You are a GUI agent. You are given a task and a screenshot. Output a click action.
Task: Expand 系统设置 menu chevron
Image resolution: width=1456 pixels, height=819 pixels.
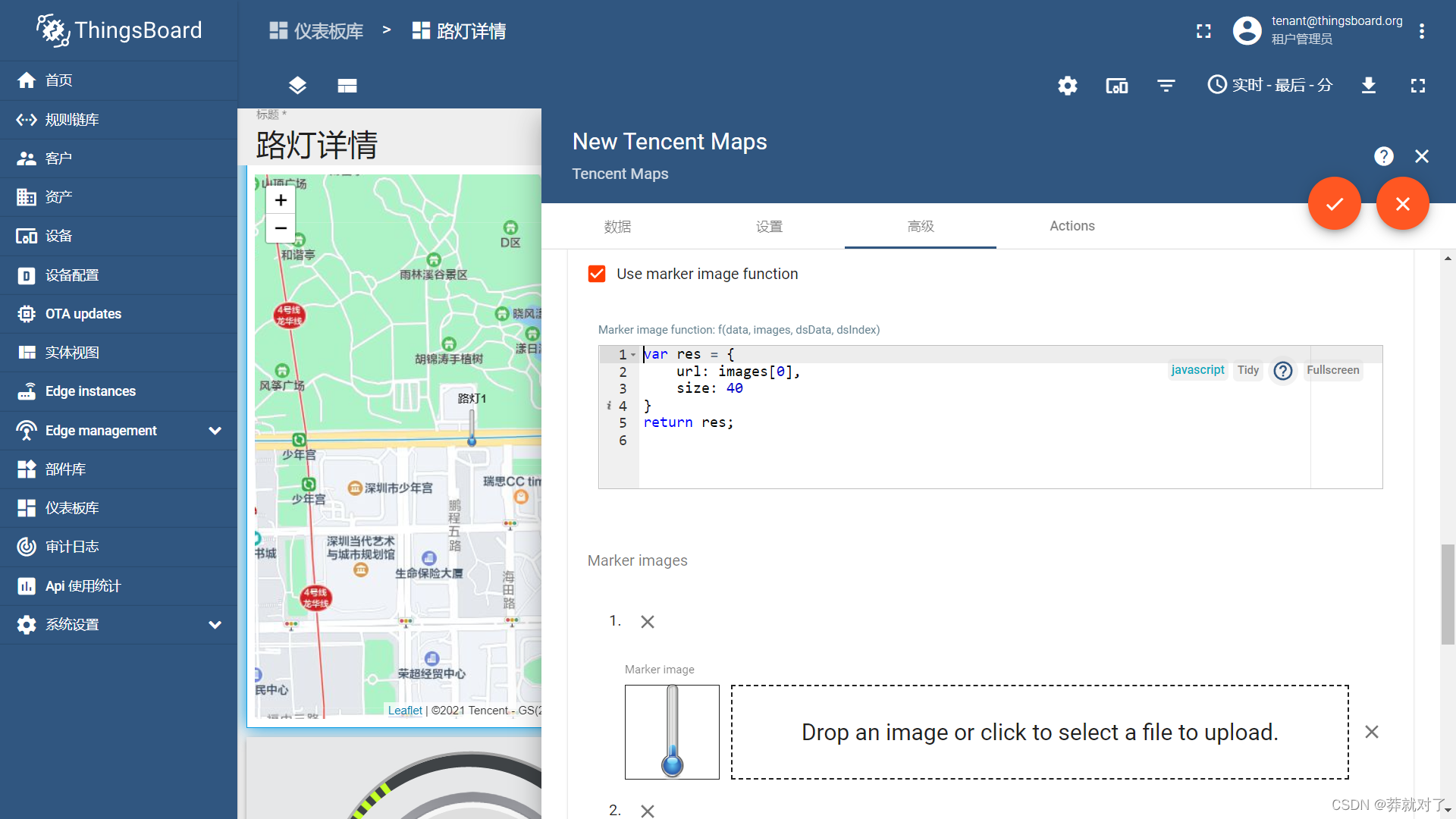(215, 625)
